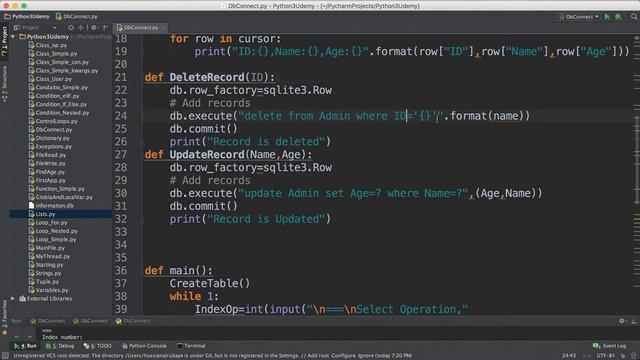Select DbConnect.py in project tree
Screen dimensions: 640x360
50,130
